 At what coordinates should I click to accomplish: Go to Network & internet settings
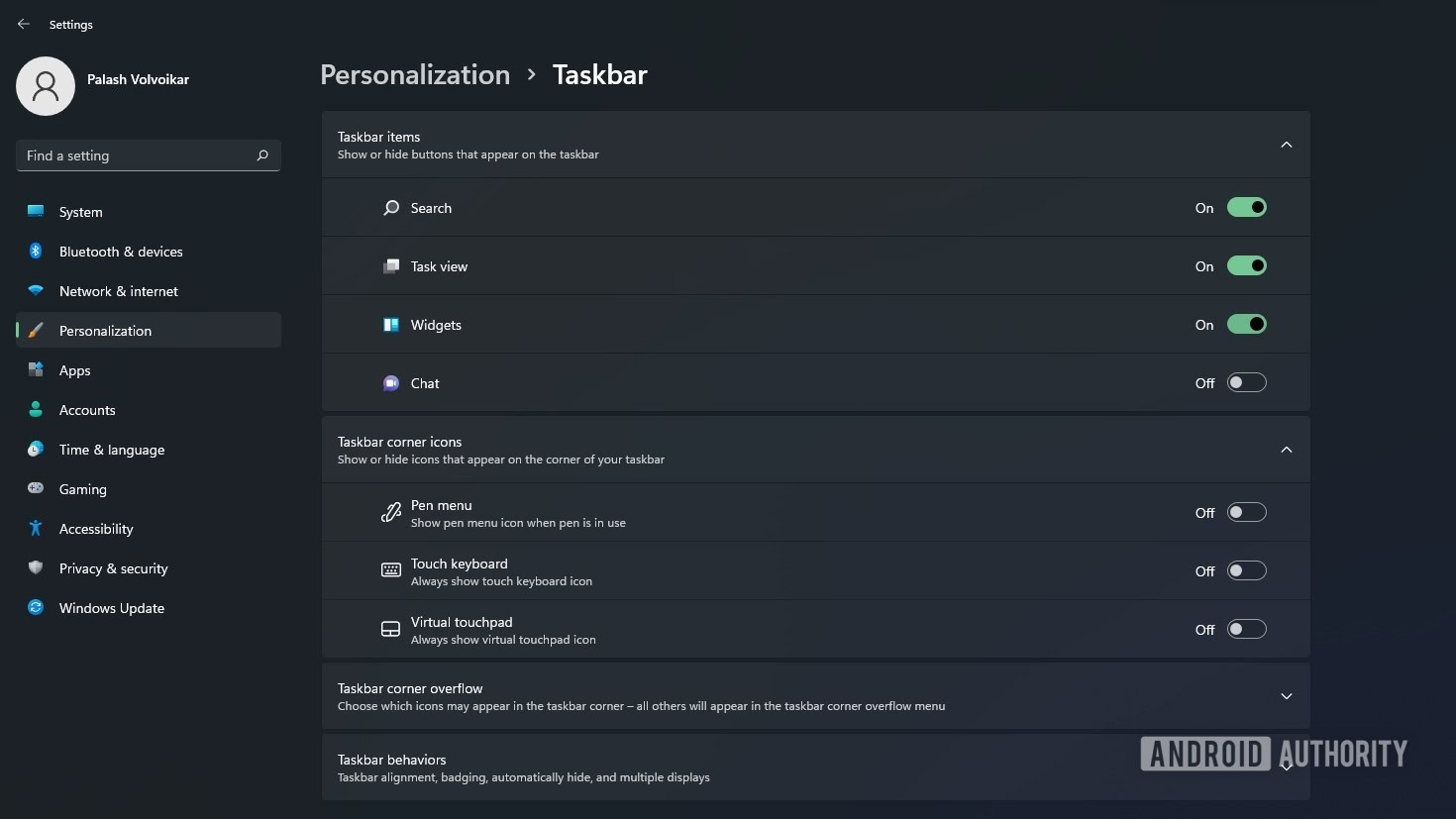click(x=118, y=291)
